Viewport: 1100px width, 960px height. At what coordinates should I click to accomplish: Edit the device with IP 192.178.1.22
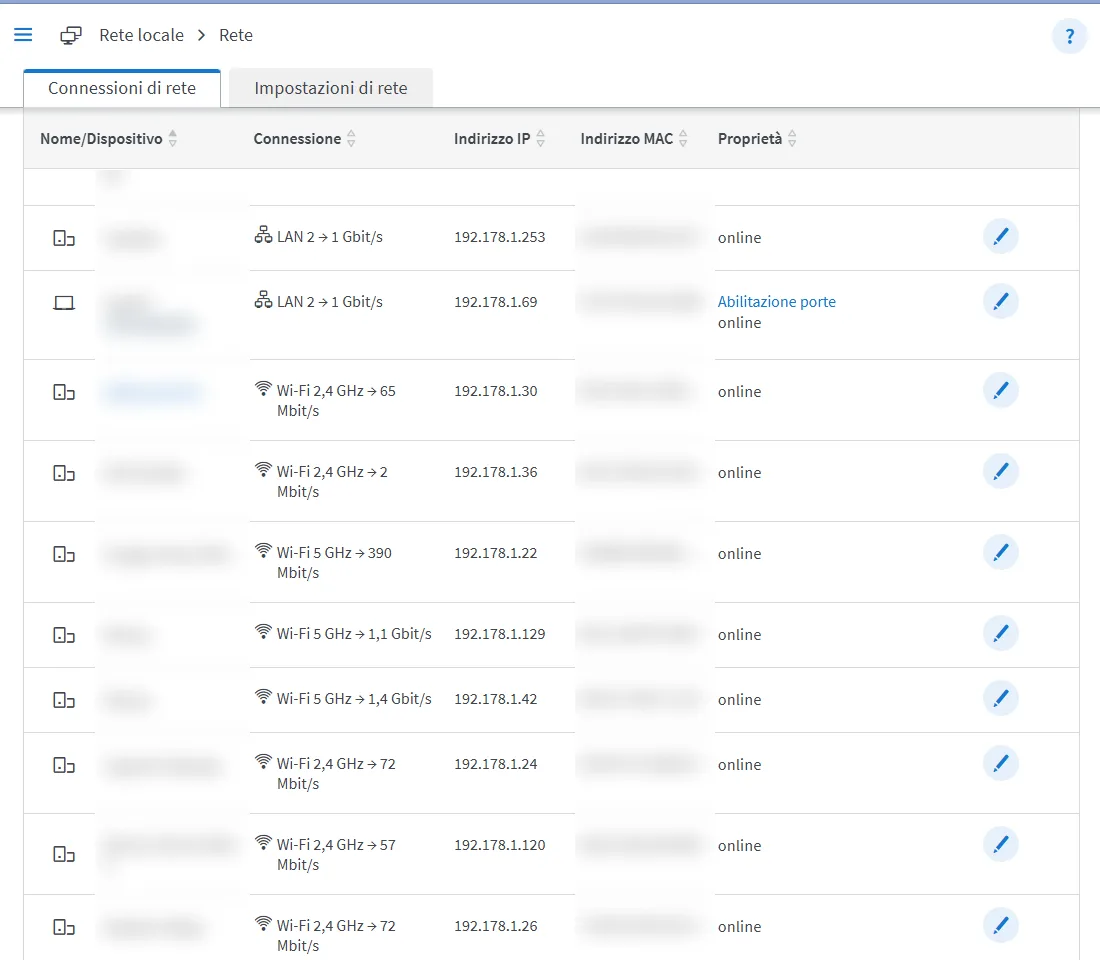(1000, 552)
